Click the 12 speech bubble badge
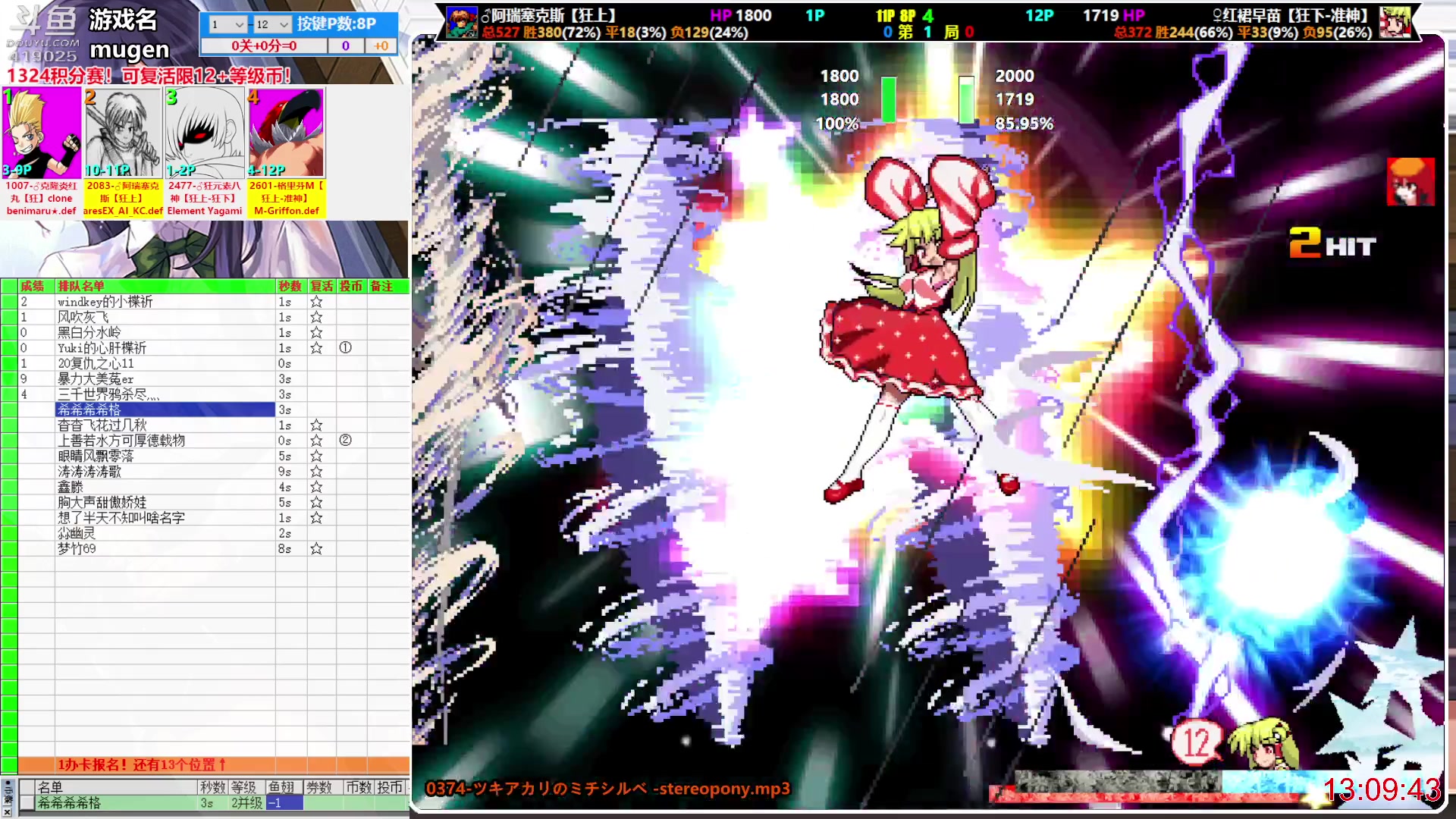 [x=1196, y=742]
